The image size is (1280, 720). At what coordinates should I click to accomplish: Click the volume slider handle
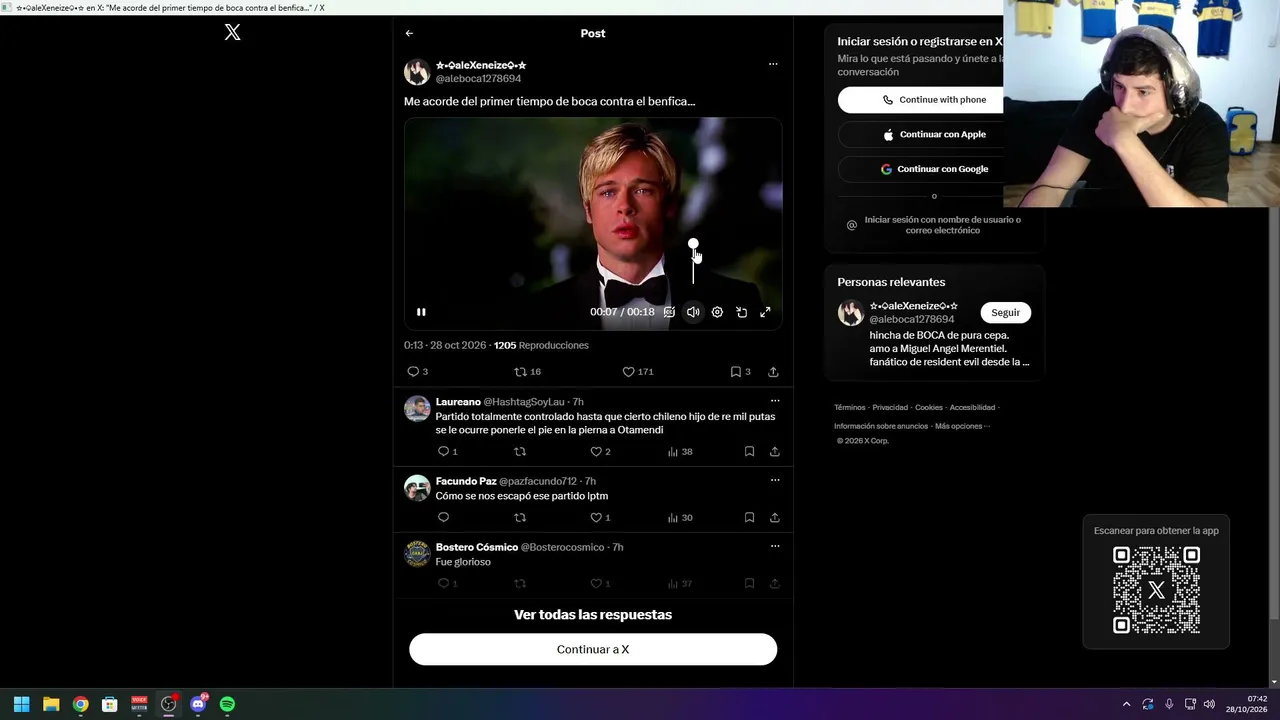(x=693, y=244)
